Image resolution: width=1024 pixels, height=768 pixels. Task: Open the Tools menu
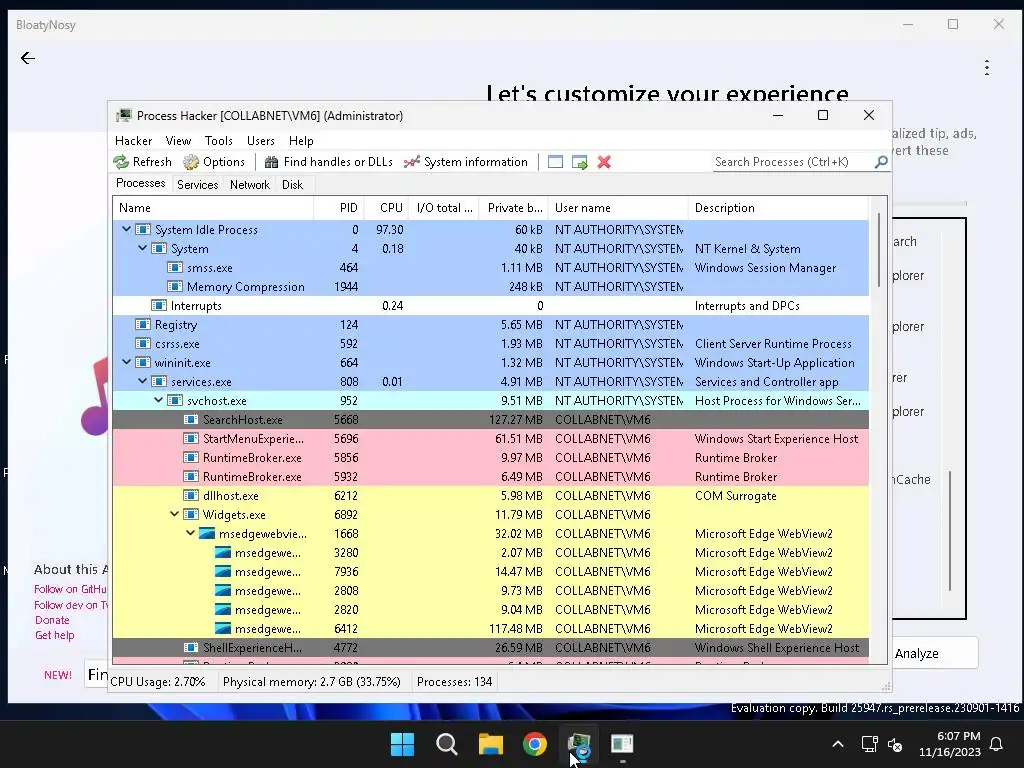[219, 141]
